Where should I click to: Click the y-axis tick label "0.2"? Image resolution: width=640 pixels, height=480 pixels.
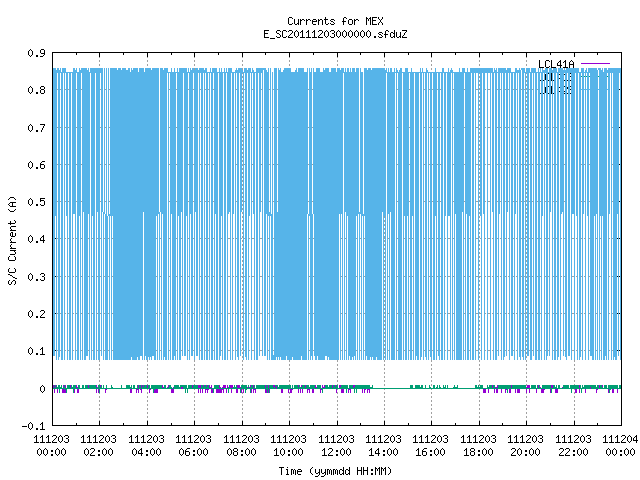pos(36,314)
